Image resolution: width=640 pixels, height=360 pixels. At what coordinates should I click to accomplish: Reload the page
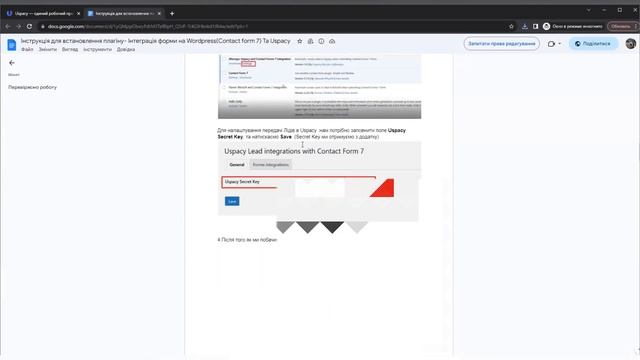pos(29,26)
